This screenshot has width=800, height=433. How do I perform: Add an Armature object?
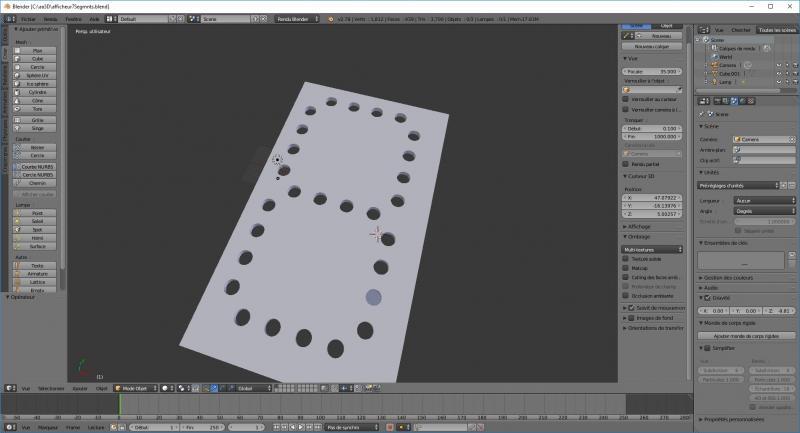[x=37, y=273]
